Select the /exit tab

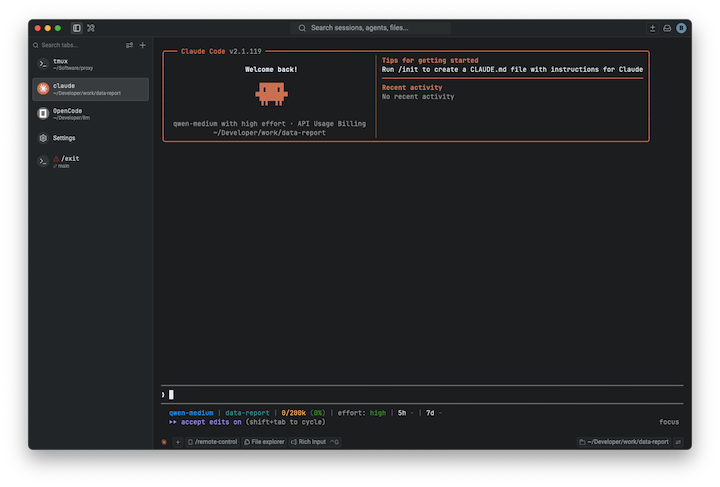(90, 162)
